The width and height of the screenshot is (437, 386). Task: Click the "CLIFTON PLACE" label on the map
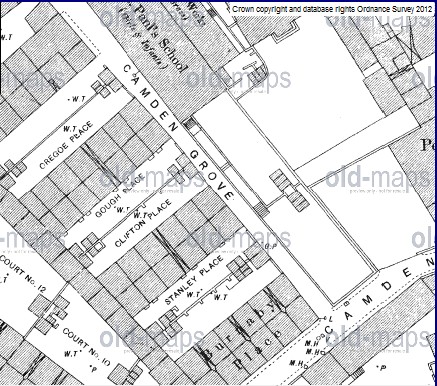tap(143, 223)
